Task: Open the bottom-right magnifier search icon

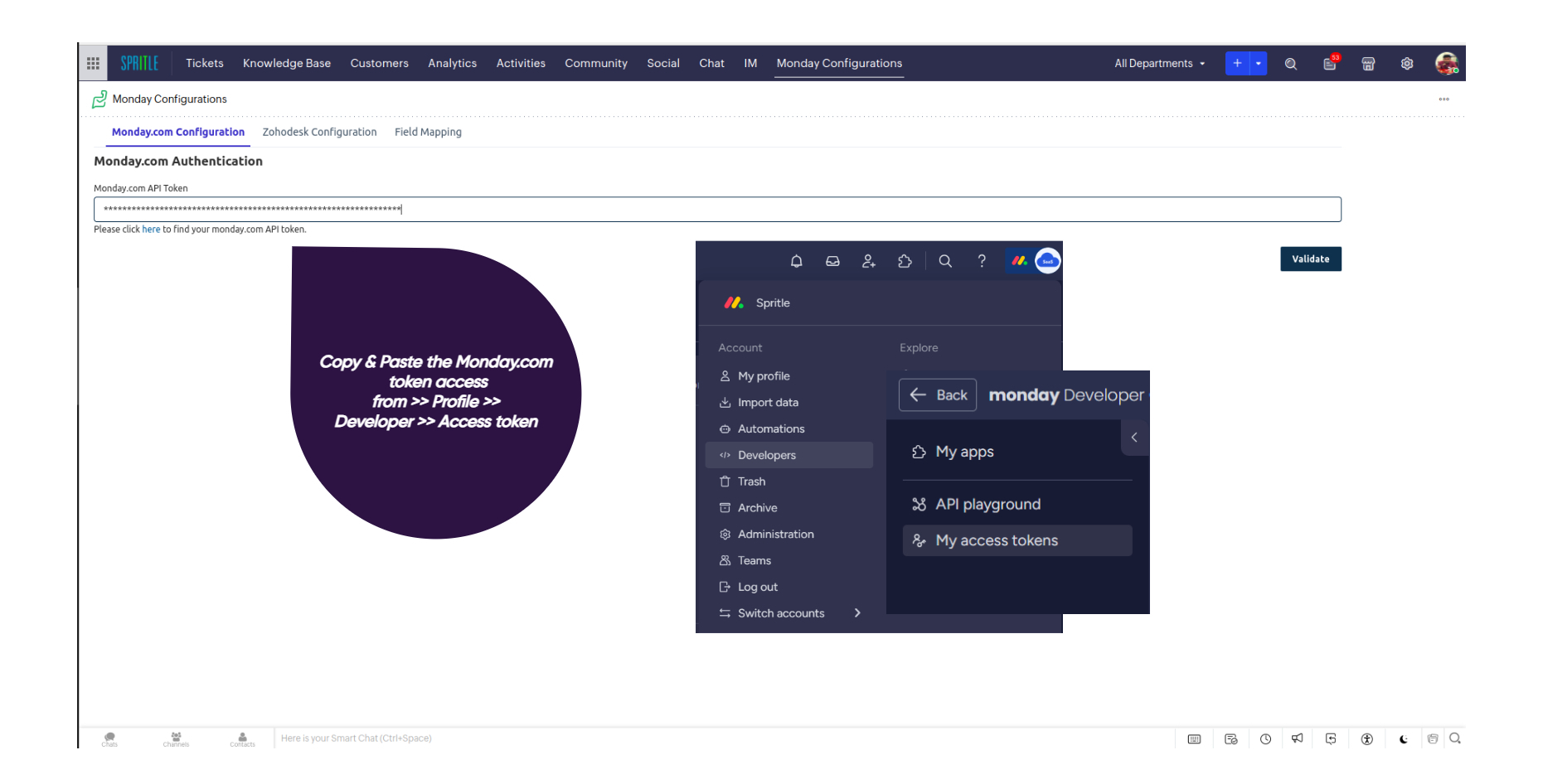Action: click(x=1455, y=738)
